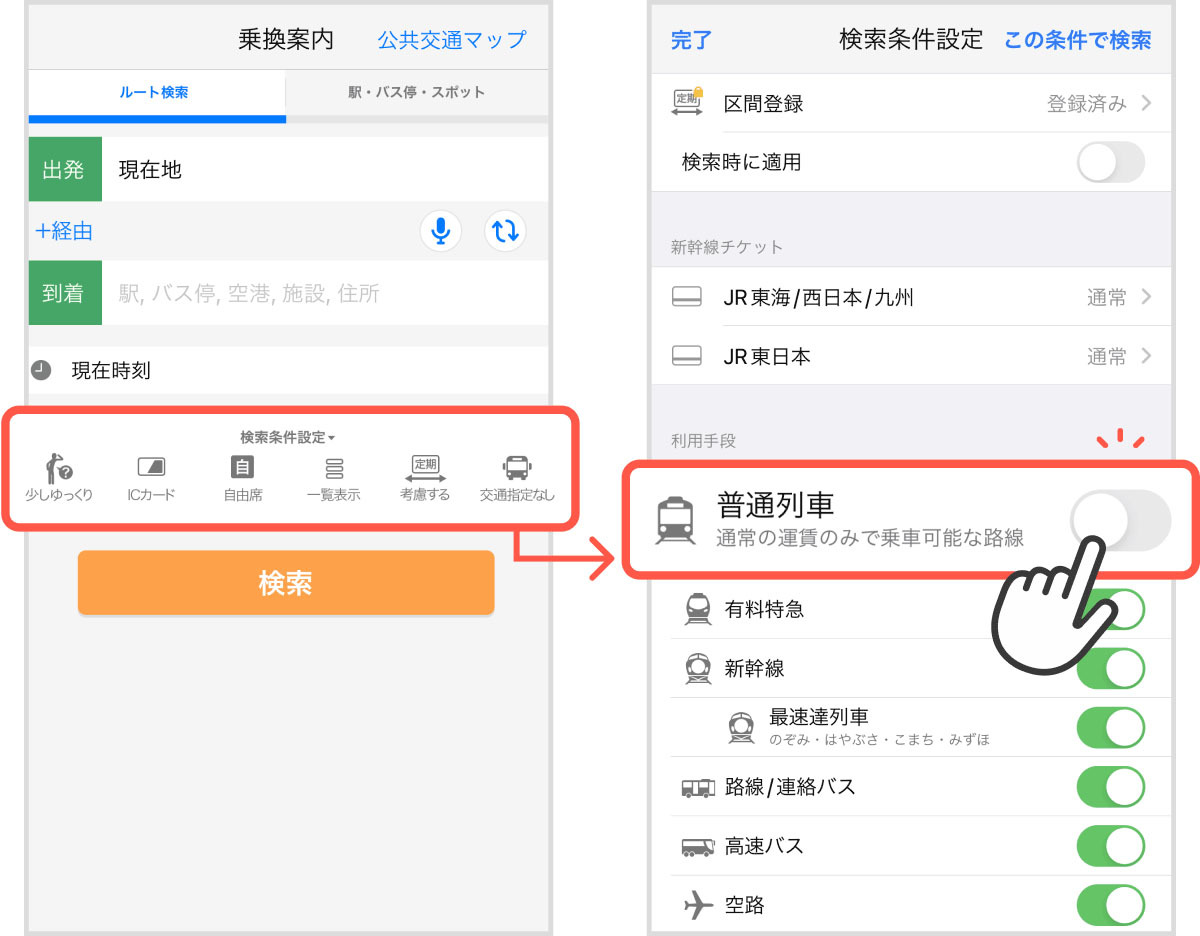Viewport: 1200px width, 936px height.
Task: Tap the 定期 考慮する commuter pass icon
Action: [425, 477]
